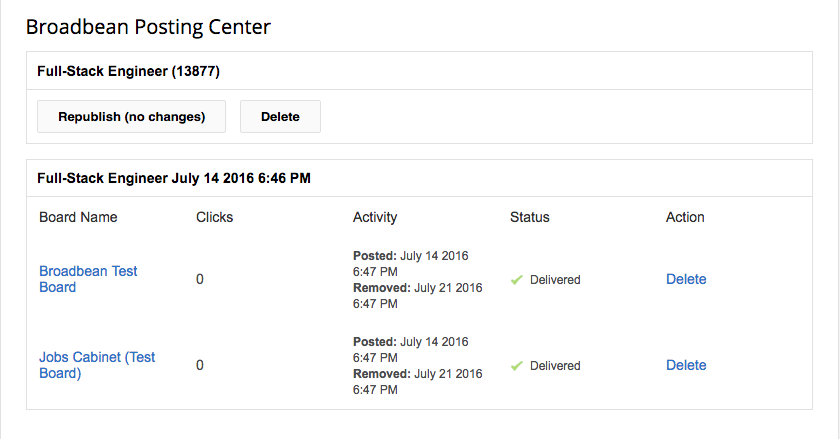Delete the Broadbean Test Board posting

686,280
